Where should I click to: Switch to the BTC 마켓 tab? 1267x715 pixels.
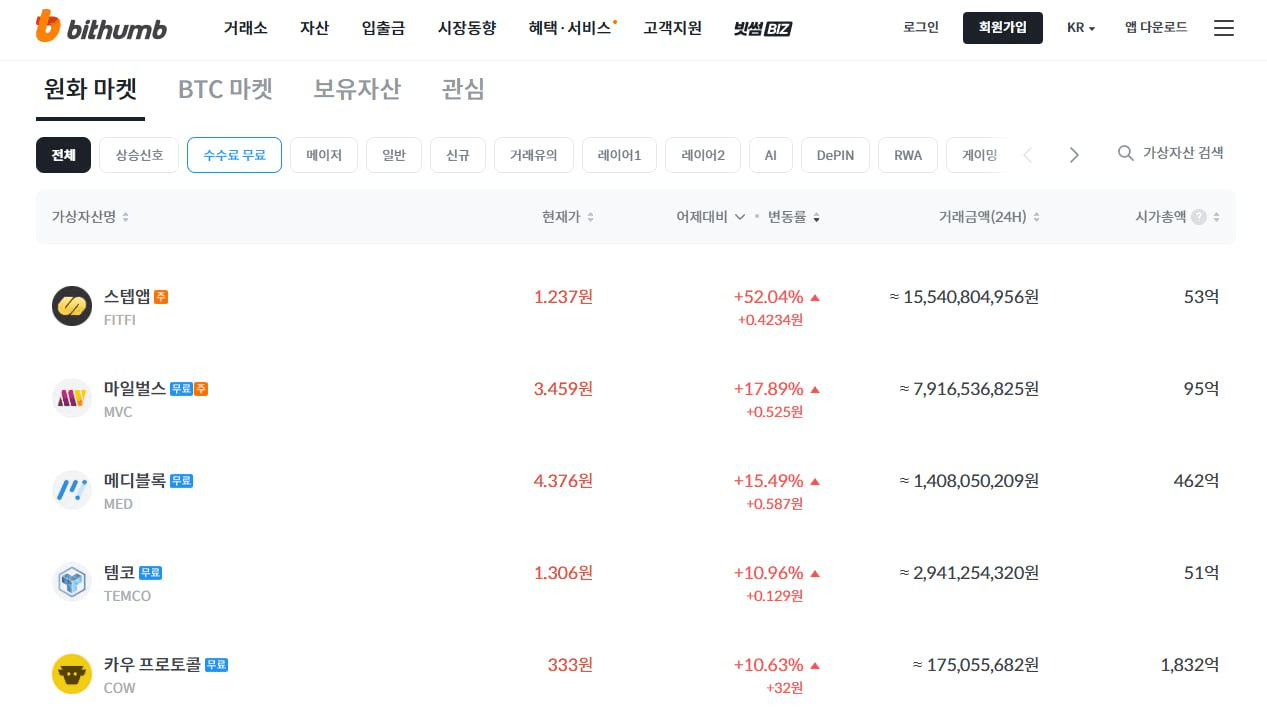(225, 89)
